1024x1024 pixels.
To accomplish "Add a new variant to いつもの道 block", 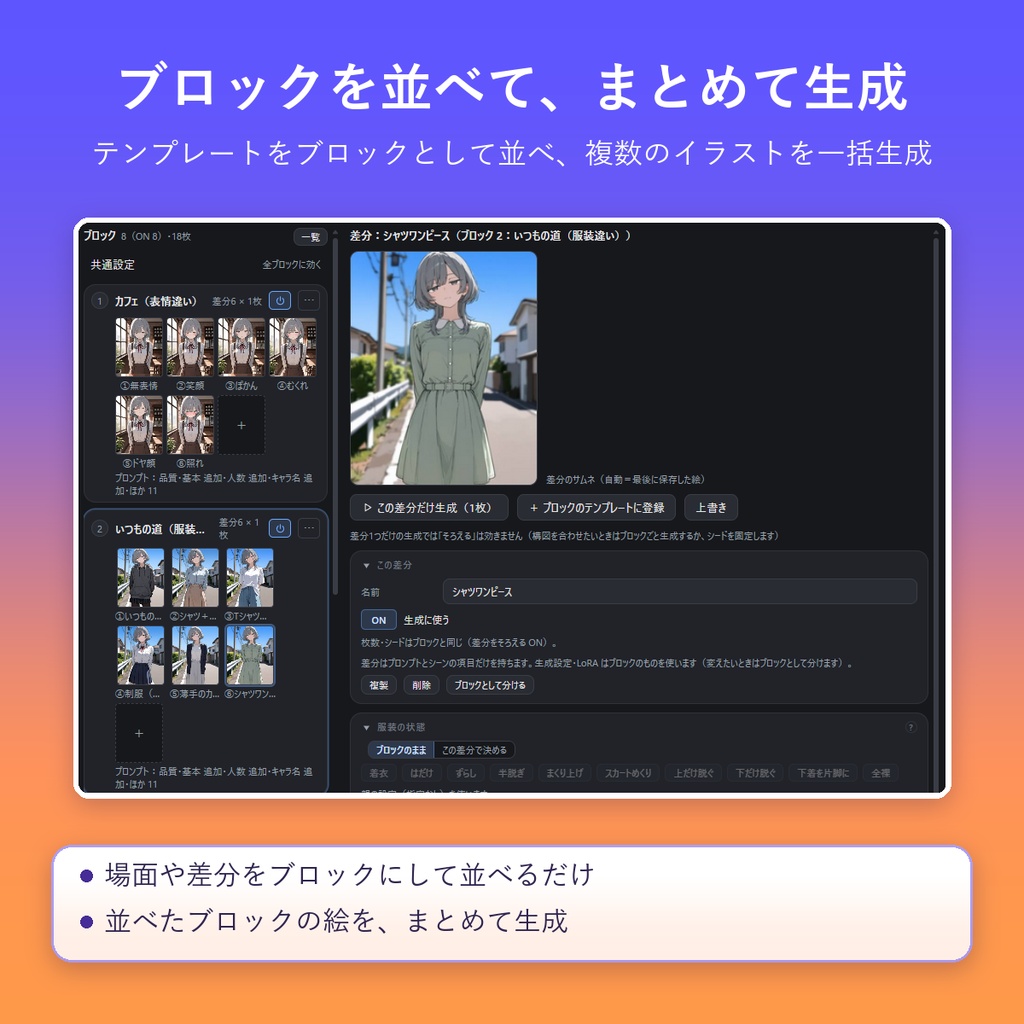I will 138,733.
